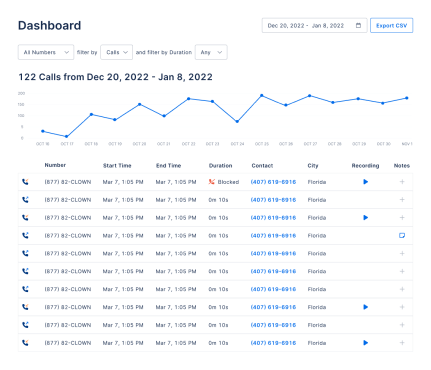Click the Recording column header
The height and width of the screenshot is (370, 431).
(365, 166)
